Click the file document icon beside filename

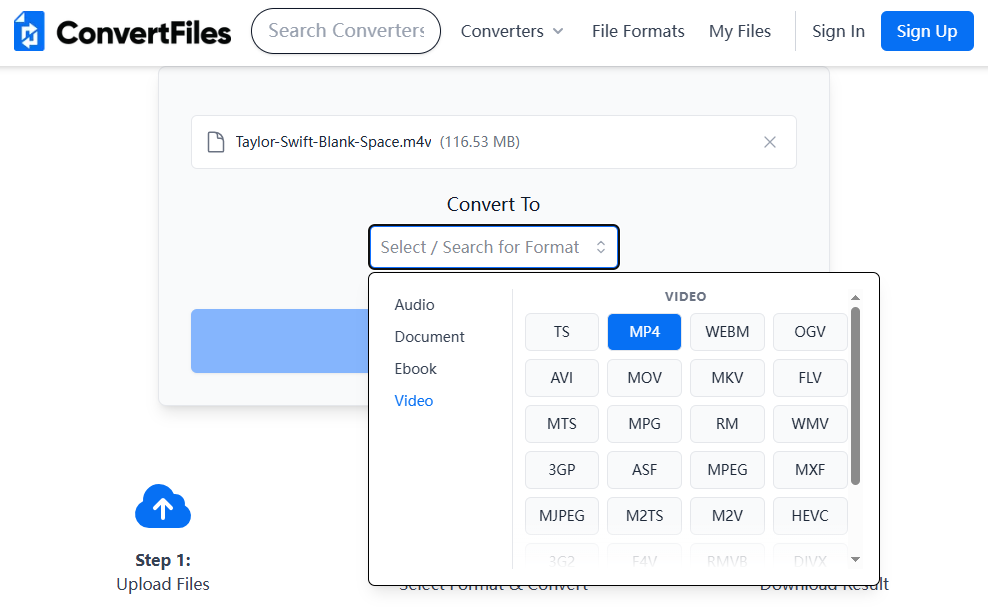click(215, 142)
